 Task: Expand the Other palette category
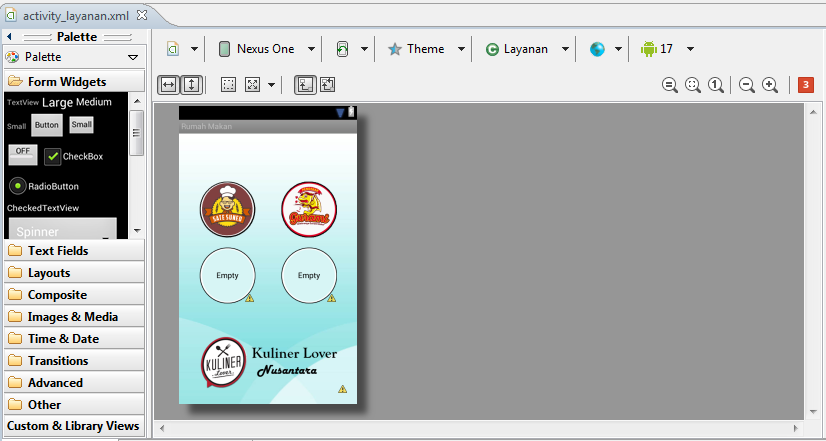point(74,405)
